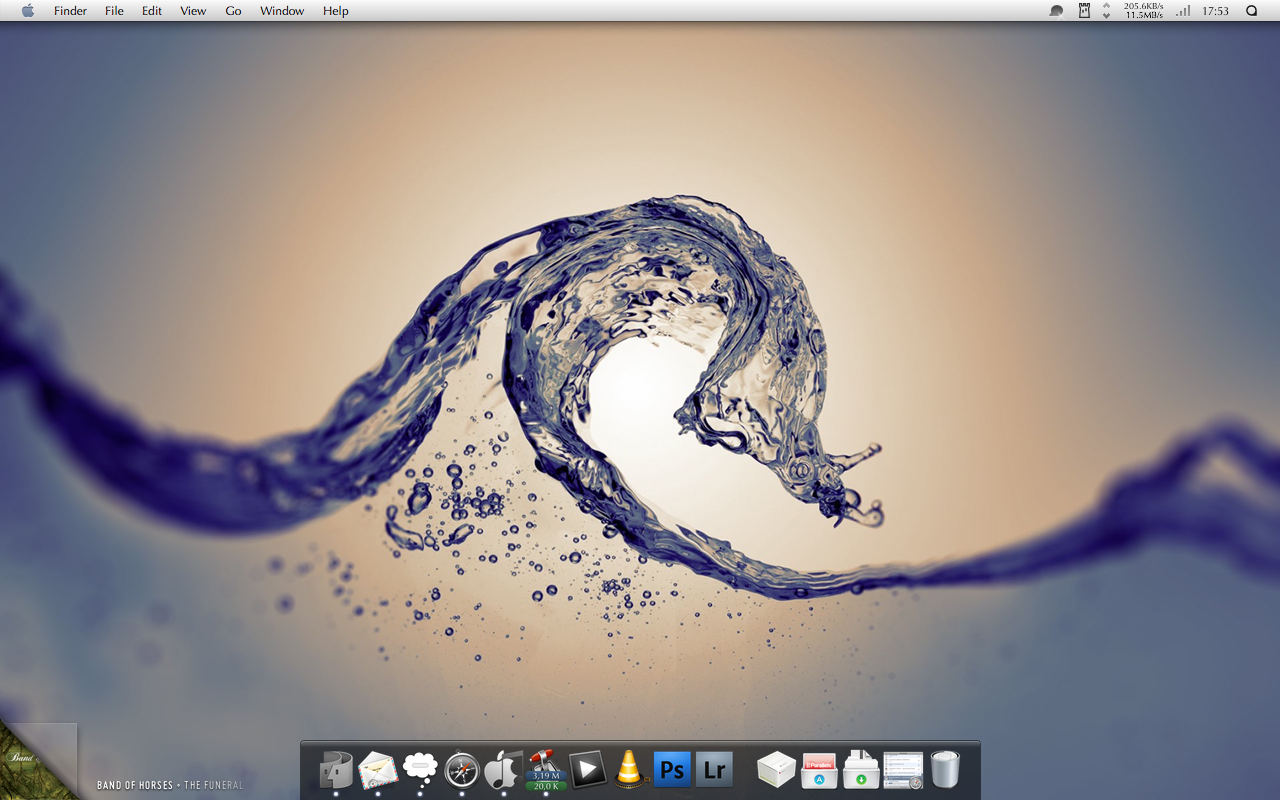1280x800 pixels.
Task: Open the View menu
Action: (x=193, y=11)
